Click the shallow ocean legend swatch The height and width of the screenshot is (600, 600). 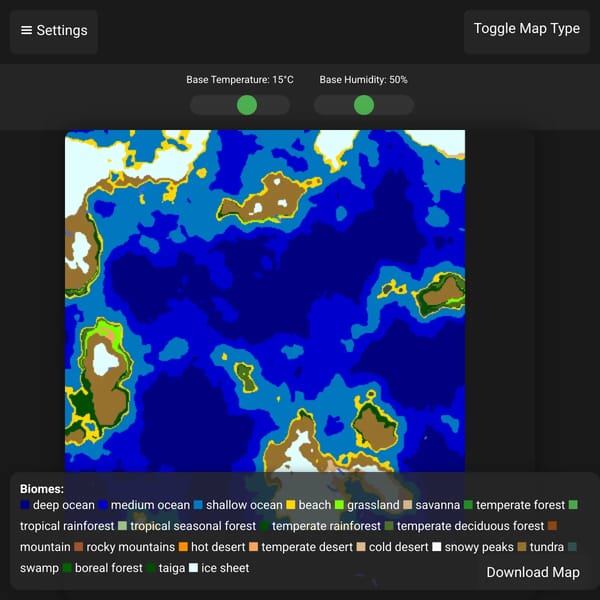198,505
